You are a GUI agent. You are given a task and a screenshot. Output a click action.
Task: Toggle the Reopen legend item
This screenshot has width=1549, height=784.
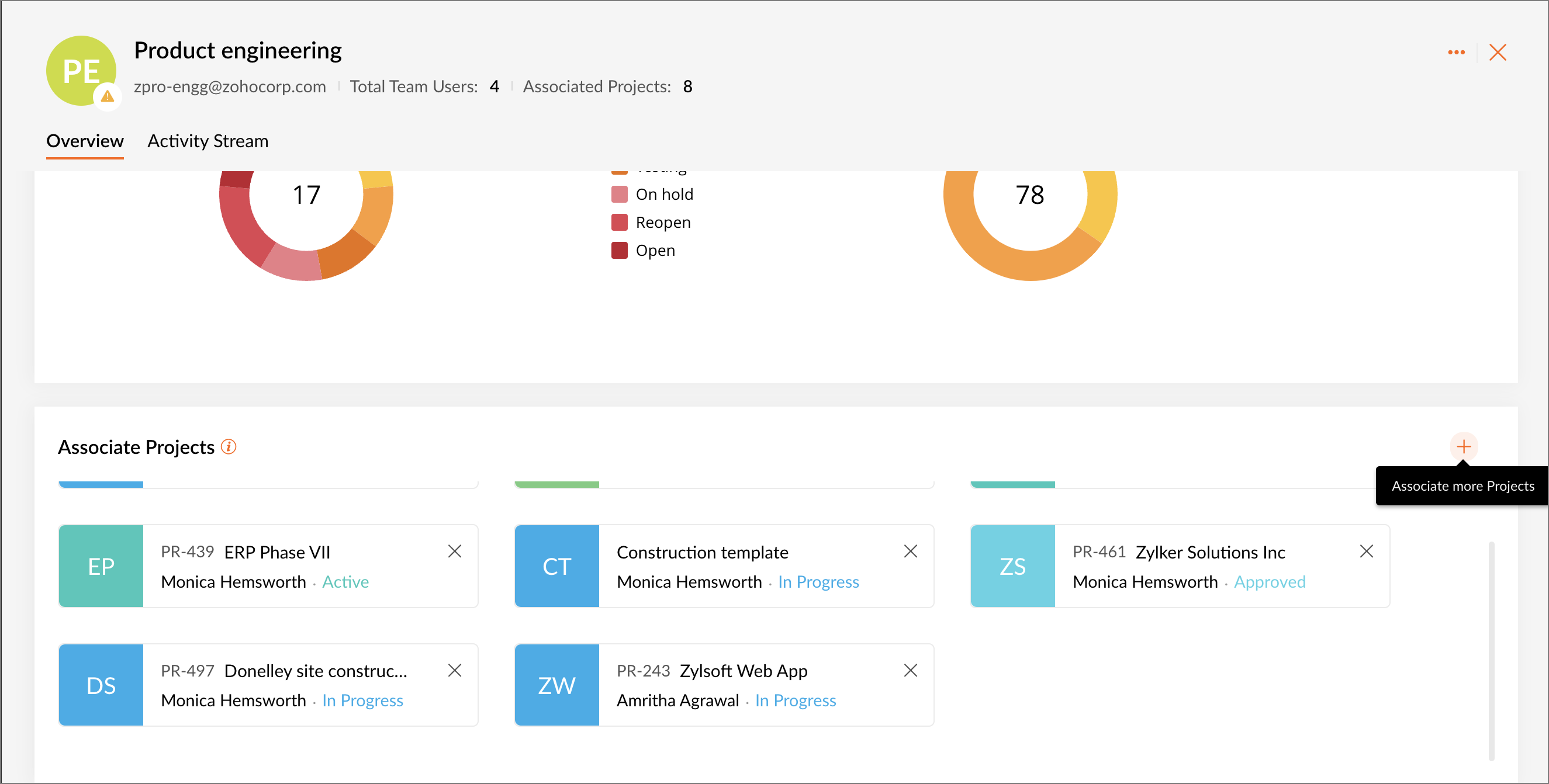[x=663, y=222]
